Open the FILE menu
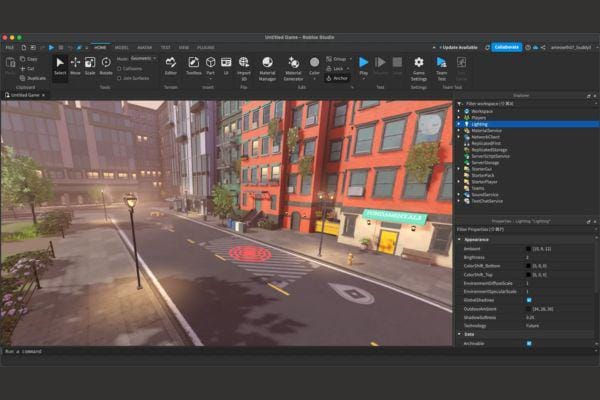The width and height of the screenshot is (600, 400). coord(10,47)
